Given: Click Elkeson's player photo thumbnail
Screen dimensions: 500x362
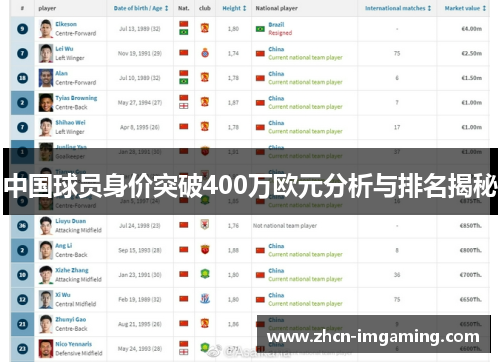Looking at the screenshot, I should point(46,29).
